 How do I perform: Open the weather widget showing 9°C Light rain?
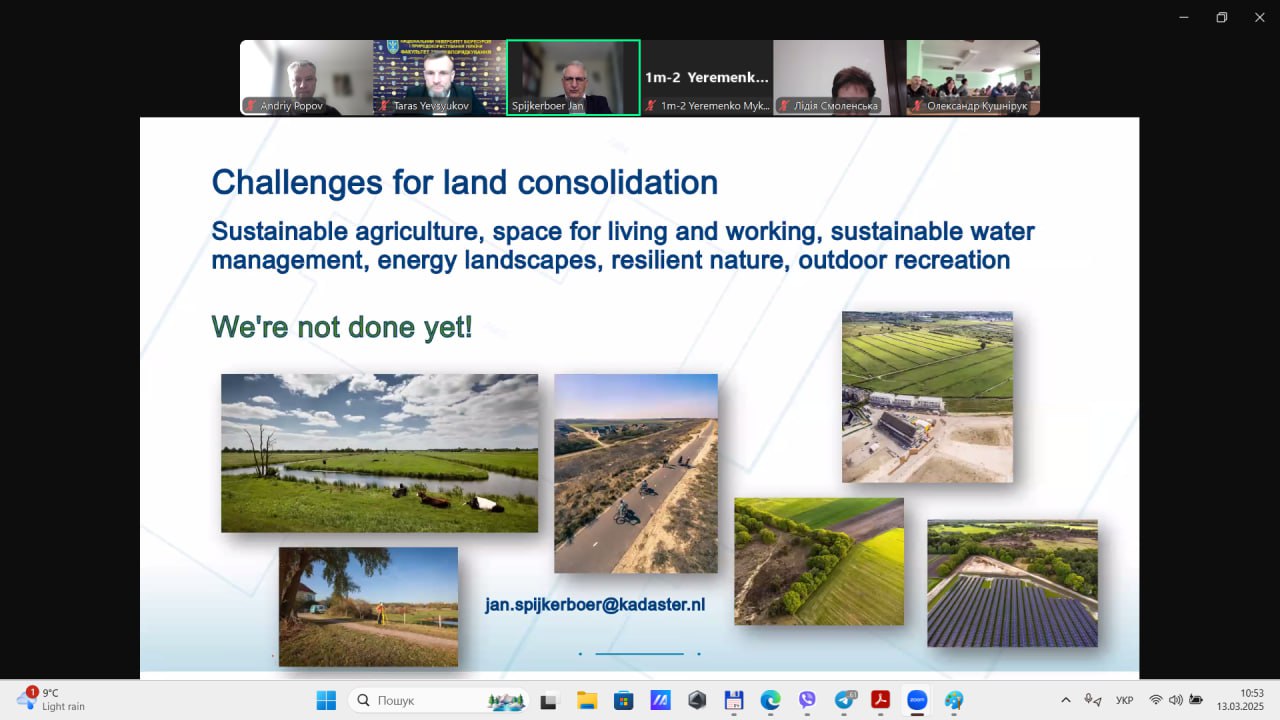coord(52,699)
